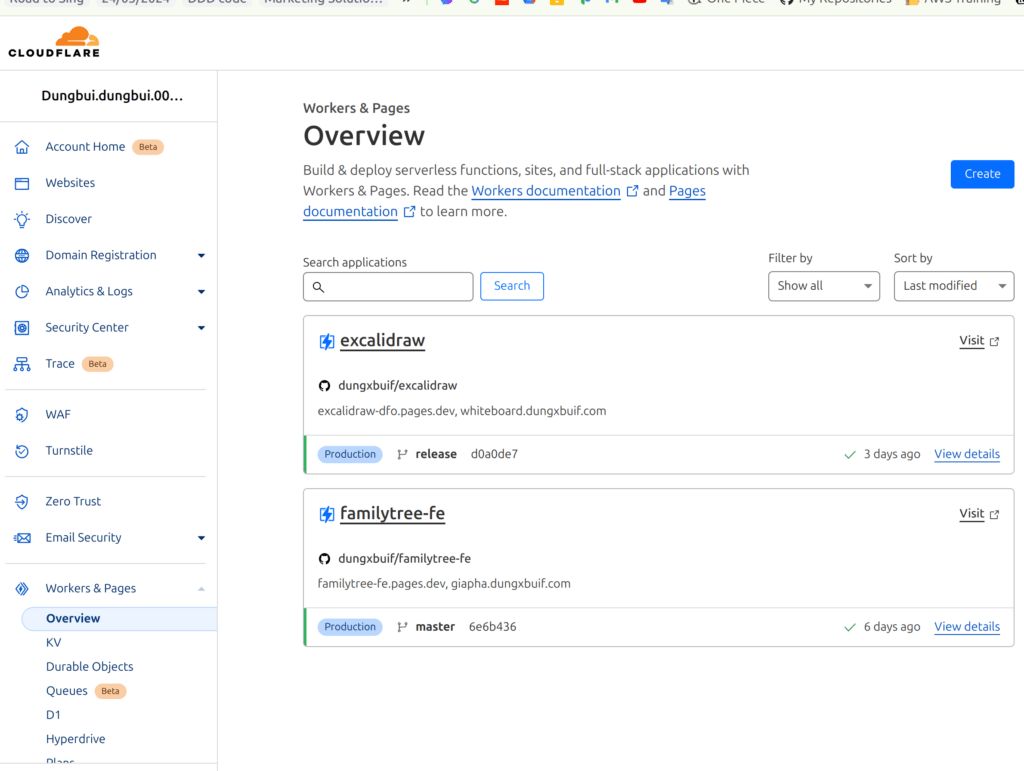The width and height of the screenshot is (1024, 771).
Task: Open KV under Workers & Pages
Action: pos(54,642)
